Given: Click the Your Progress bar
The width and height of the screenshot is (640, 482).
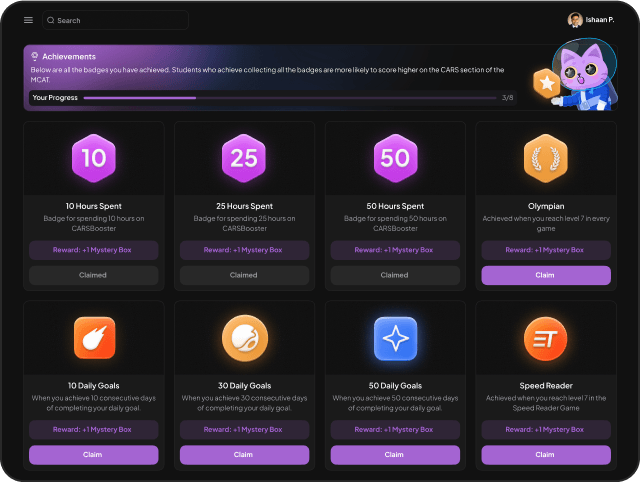Looking at the screenshot, I should point(290,98).
